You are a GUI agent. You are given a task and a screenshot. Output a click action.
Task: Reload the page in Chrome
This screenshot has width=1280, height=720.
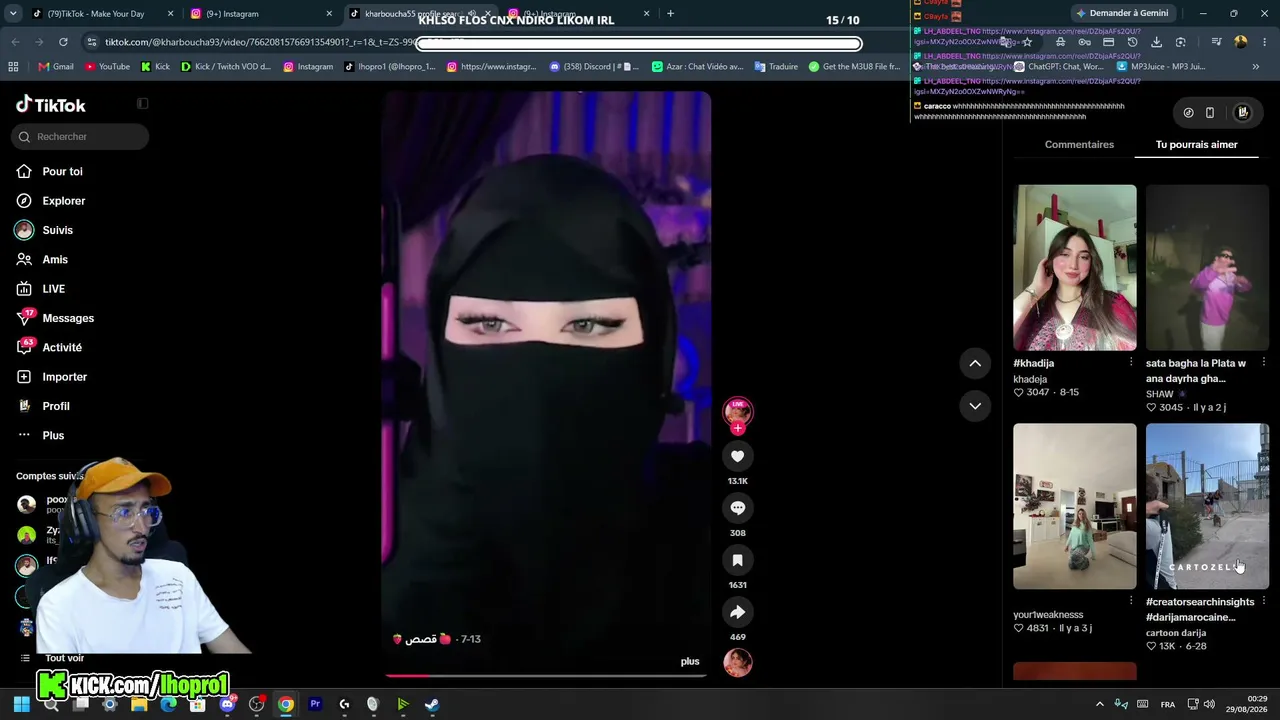pyautogui.click(x=63, y=42)
